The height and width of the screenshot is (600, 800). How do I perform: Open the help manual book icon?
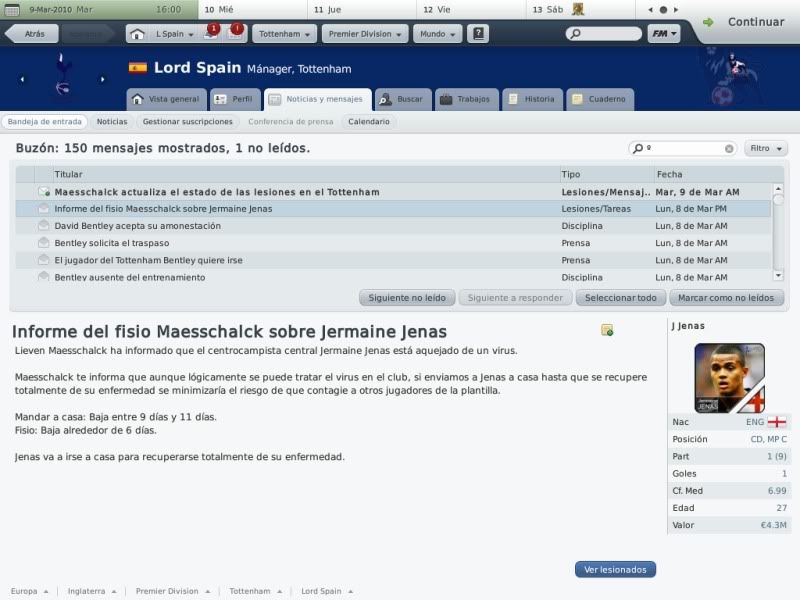click(x=478, y=34)
